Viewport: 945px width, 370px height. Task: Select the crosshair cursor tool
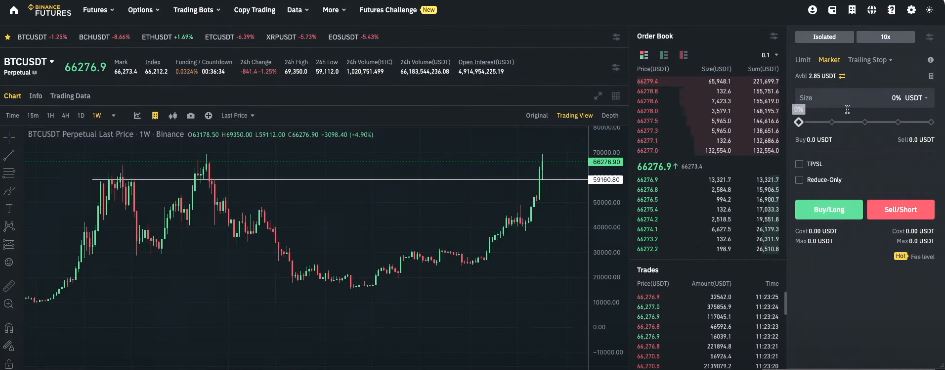pos(8,137)
